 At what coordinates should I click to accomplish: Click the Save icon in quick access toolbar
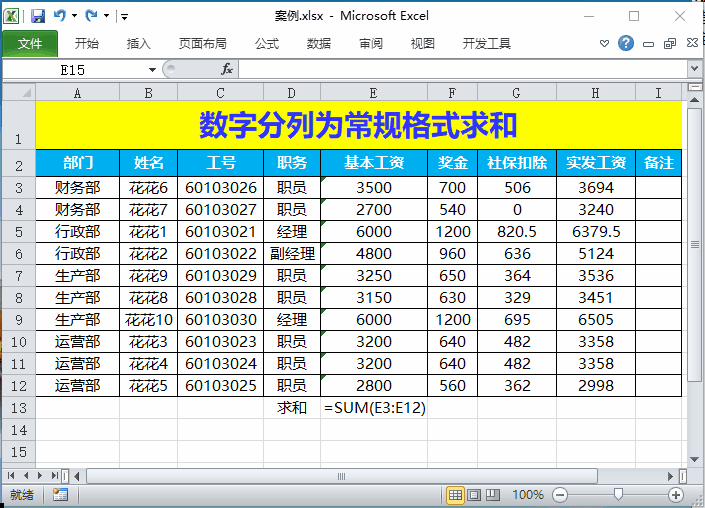38,16
